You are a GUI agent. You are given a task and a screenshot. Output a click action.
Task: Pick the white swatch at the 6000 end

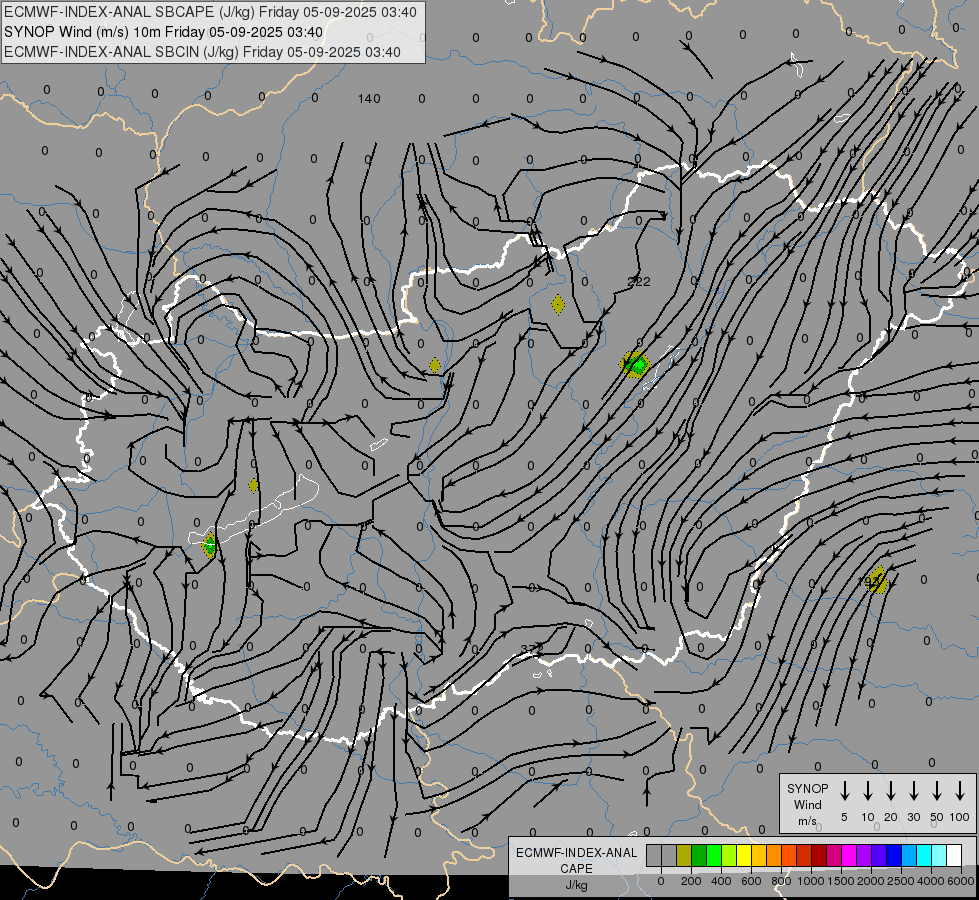[x=953, y=856]
